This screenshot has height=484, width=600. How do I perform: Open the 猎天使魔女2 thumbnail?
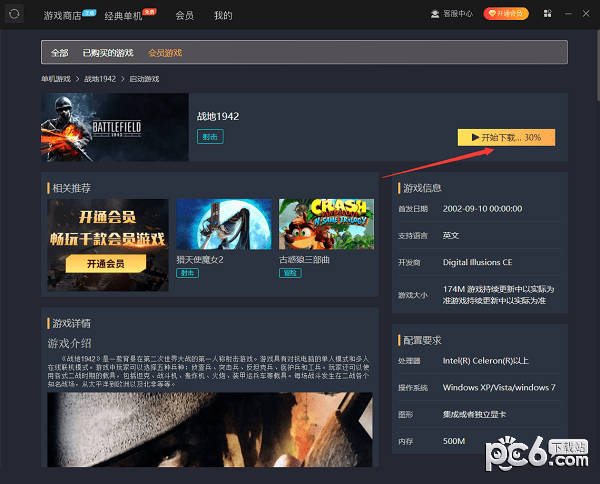[x=224, y=224]
